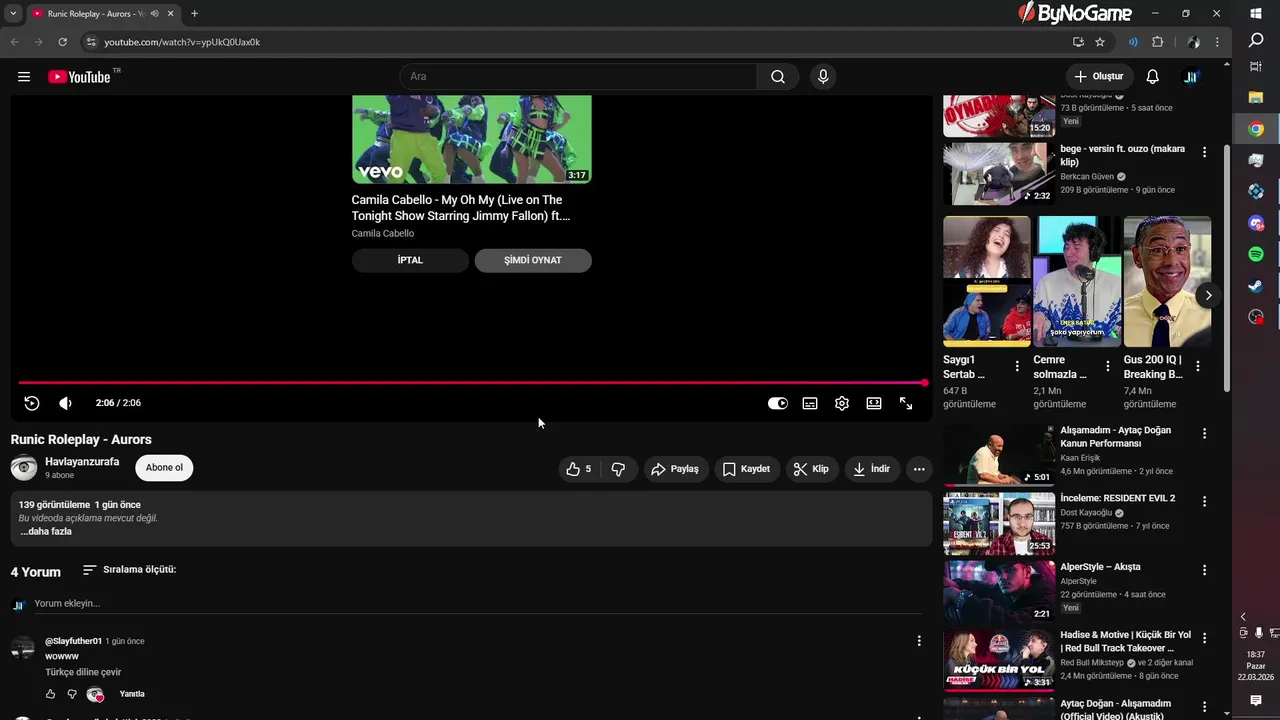This screenshot has height=720, width=1280.
Task: Open the Sıralama ölçütü sort dropdown
Action: [129, 570]
